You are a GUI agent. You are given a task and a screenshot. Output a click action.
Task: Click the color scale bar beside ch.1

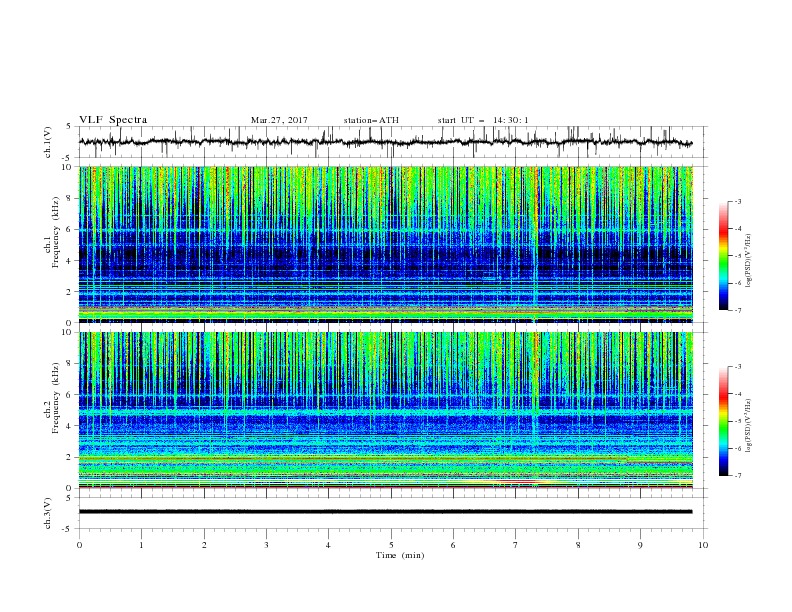click(724, 255)
